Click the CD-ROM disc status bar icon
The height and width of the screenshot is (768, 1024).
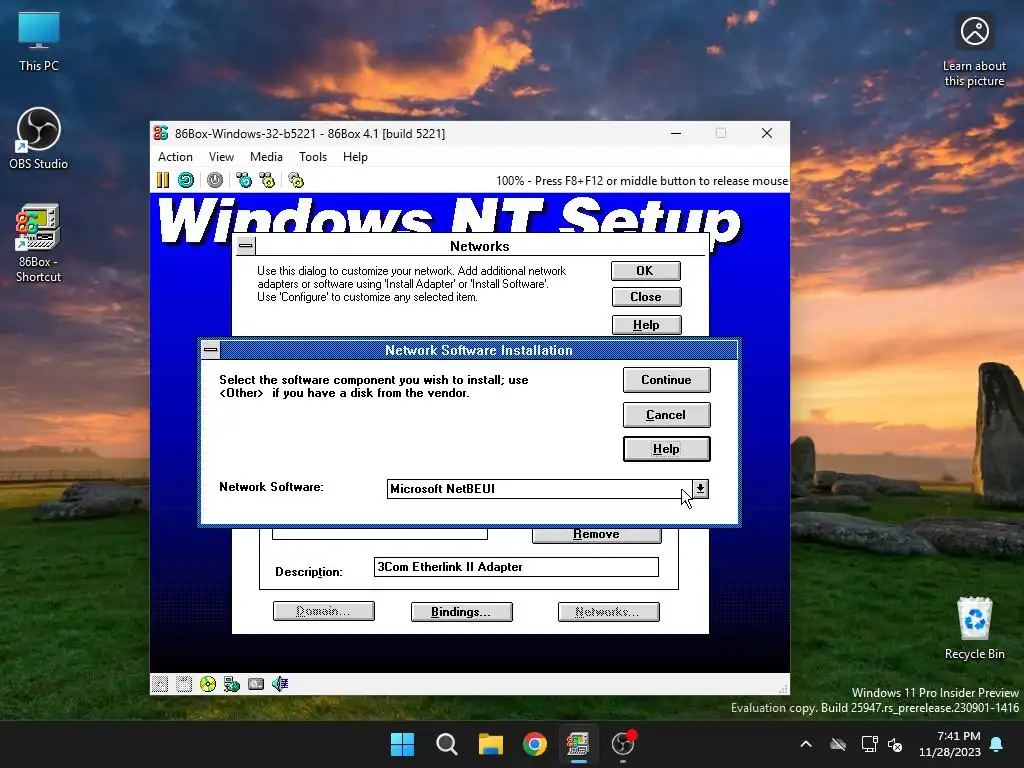pyautogui.click(x=208, y=684)
